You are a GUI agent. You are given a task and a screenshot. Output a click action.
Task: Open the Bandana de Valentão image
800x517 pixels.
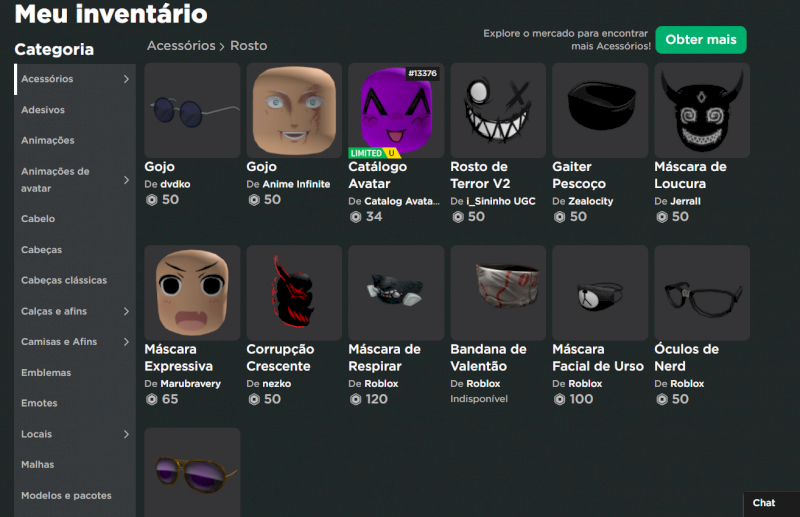click(x=498, y=292)
